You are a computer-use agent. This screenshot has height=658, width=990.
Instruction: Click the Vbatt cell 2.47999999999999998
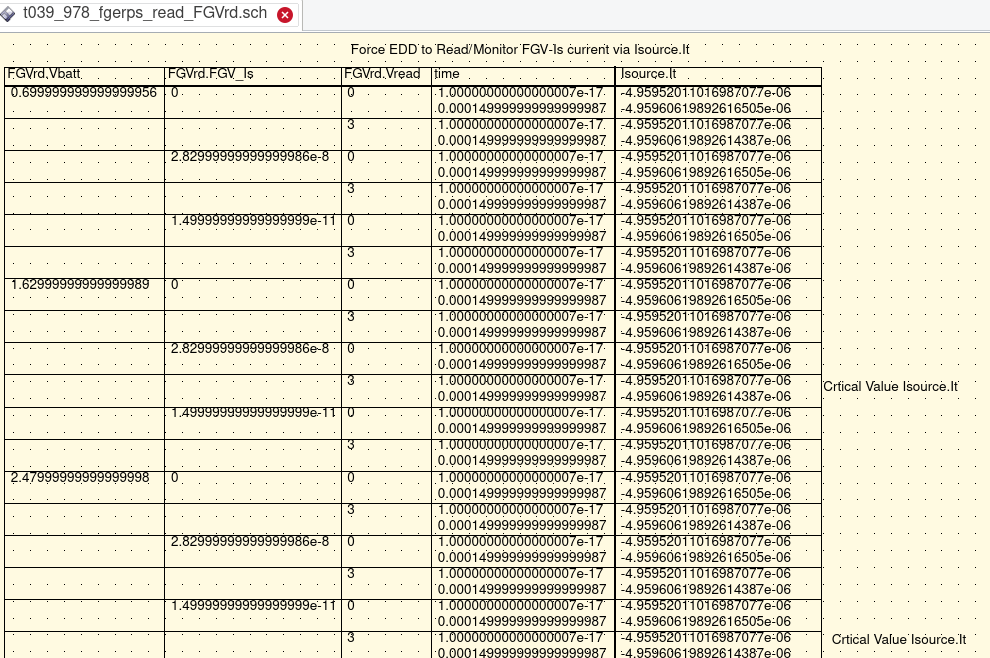80,478
